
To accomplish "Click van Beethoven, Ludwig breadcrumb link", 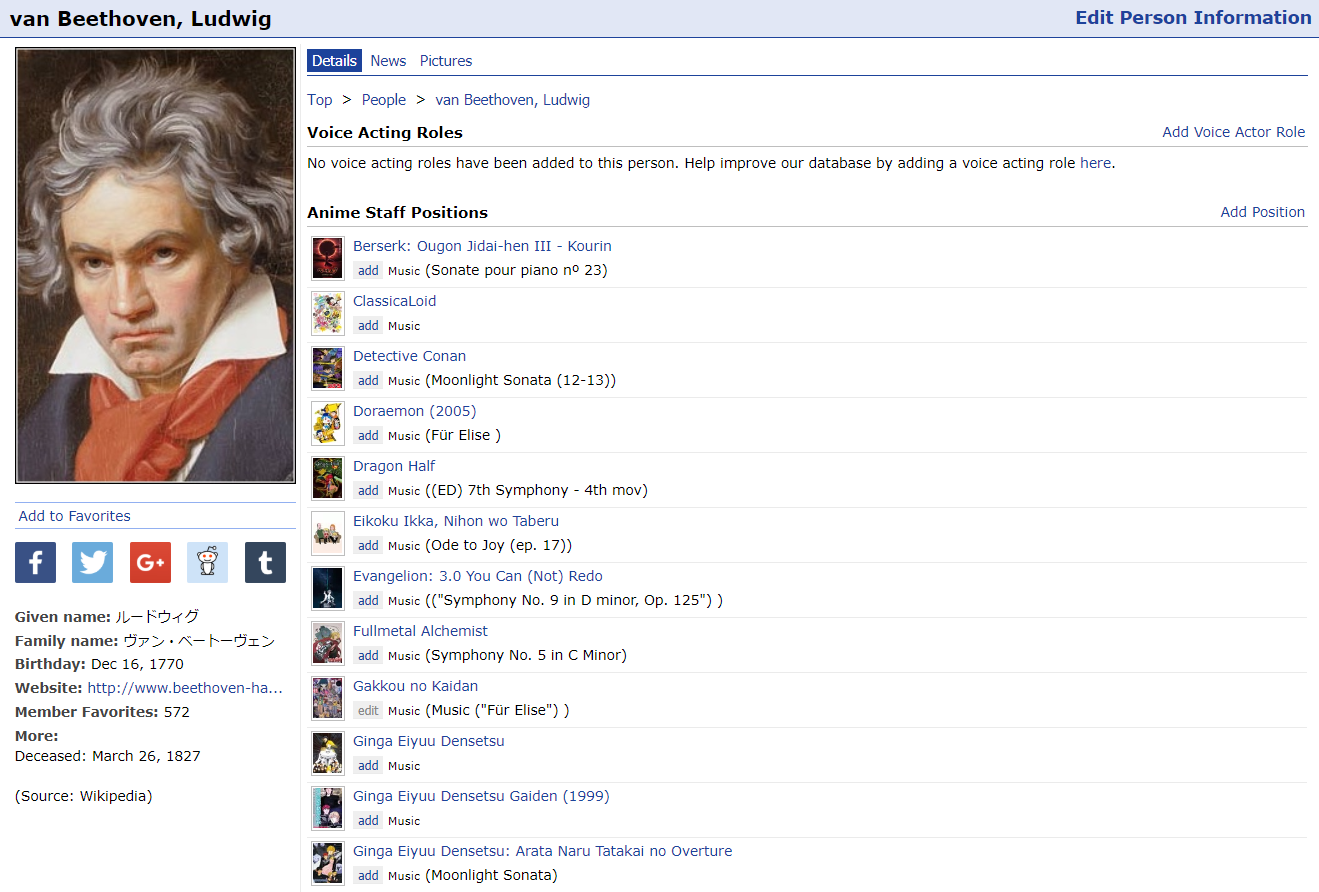I will (x=513, y=100).
